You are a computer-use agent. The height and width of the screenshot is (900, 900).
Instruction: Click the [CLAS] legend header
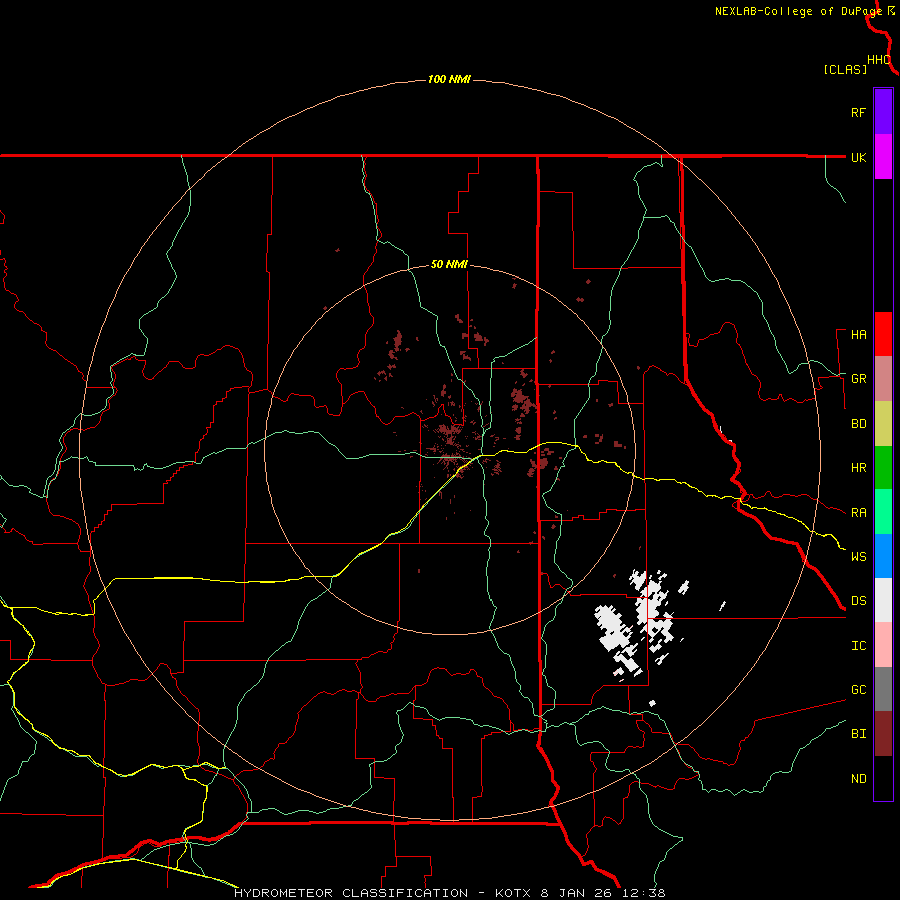[x=845, y=69]
